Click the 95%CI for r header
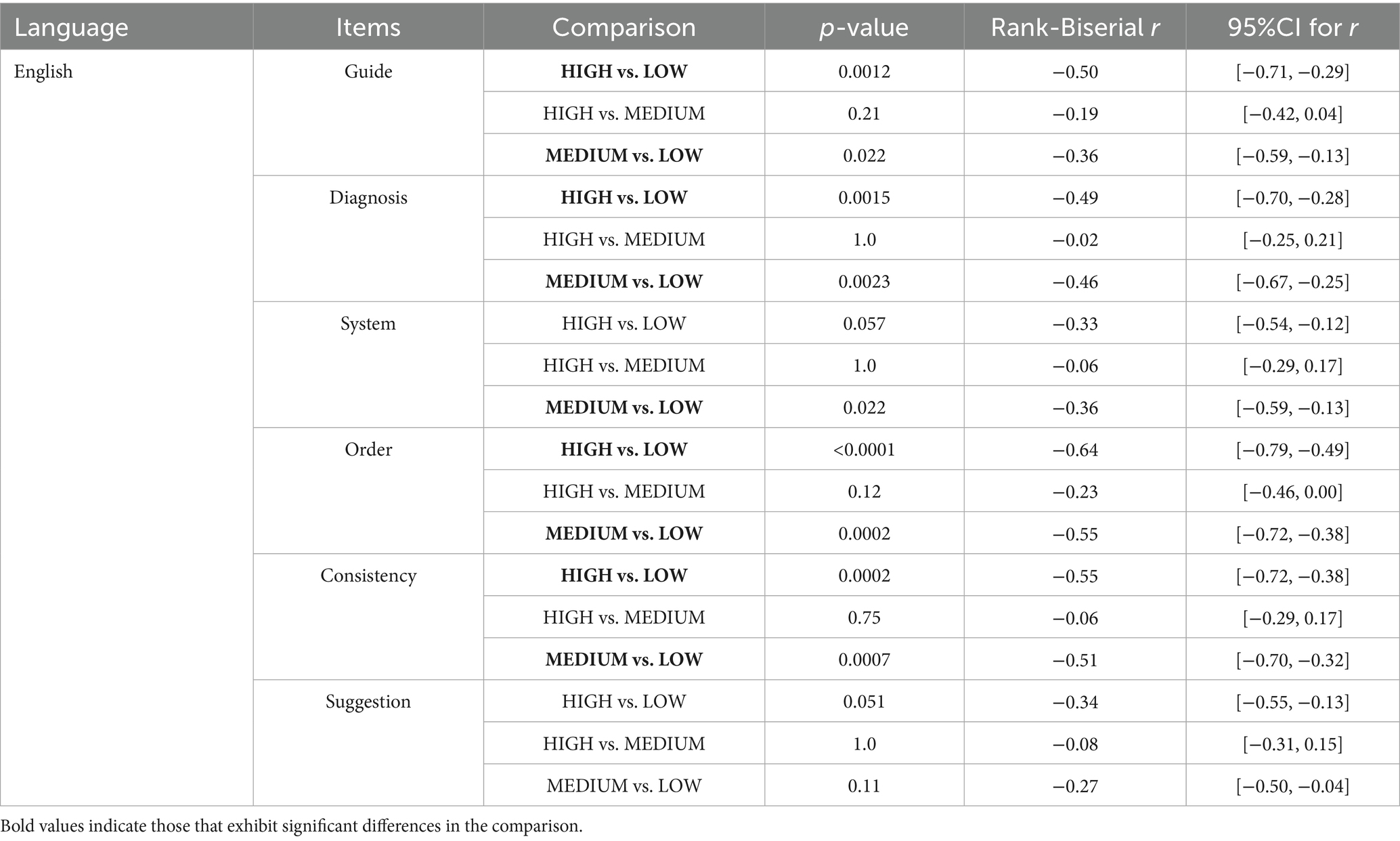 [x=1292, y=27]
